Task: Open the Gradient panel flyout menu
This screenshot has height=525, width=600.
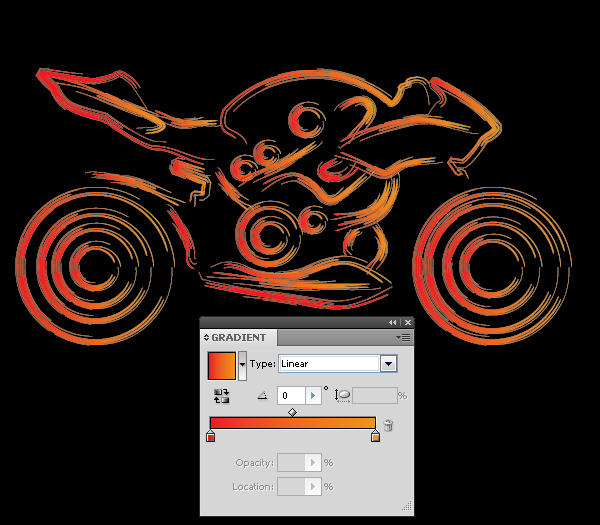Action: point(403,338)
